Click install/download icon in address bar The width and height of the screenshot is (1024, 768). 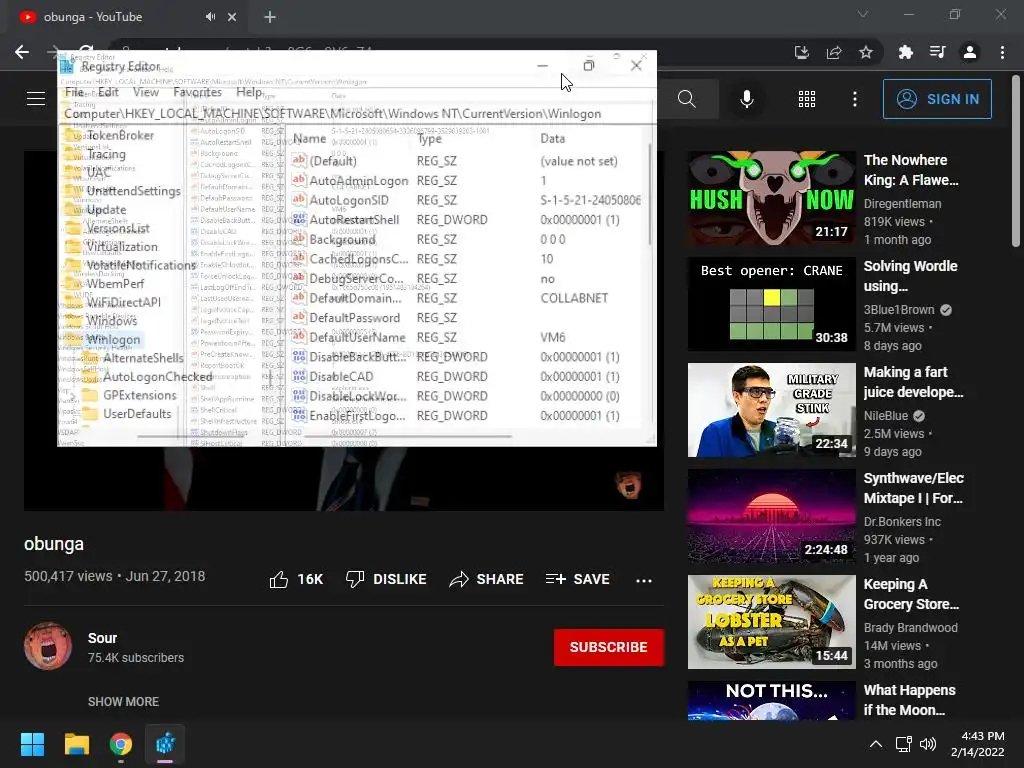coord(802,52)
